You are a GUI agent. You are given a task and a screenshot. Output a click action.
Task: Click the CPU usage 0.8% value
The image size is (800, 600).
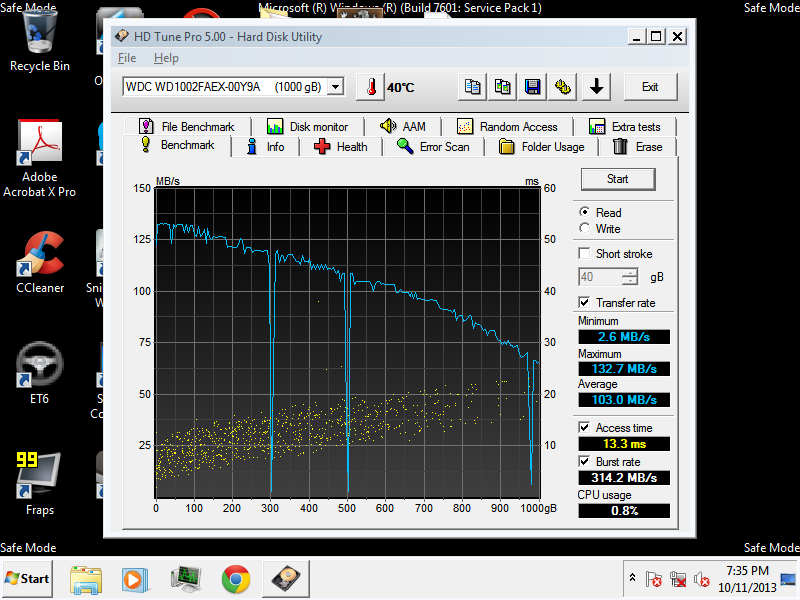[624, 511]
